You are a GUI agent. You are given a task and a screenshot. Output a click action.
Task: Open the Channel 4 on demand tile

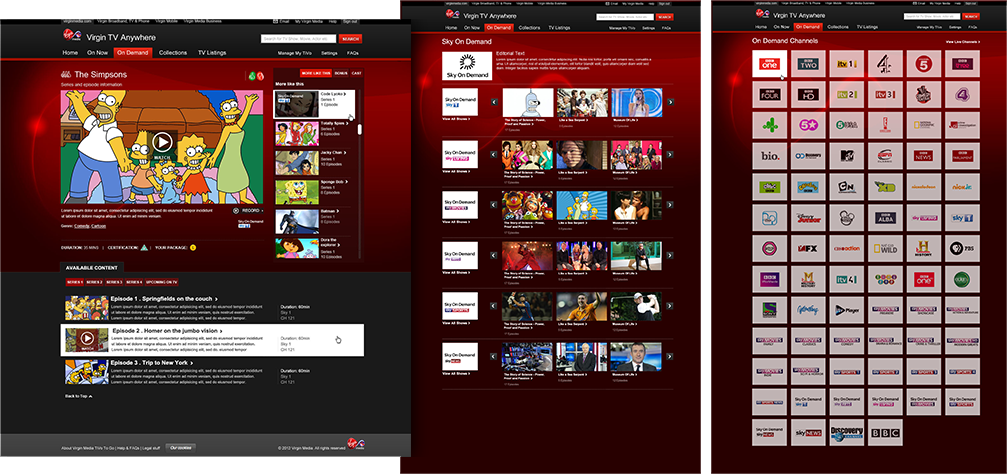(885, 65)
